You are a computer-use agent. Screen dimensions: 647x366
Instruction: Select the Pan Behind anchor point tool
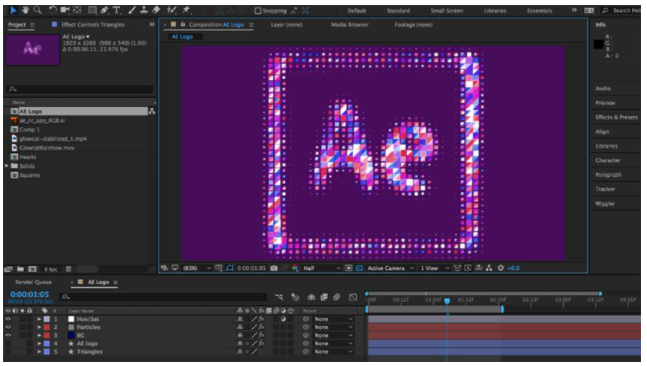[x=77, y=10]
